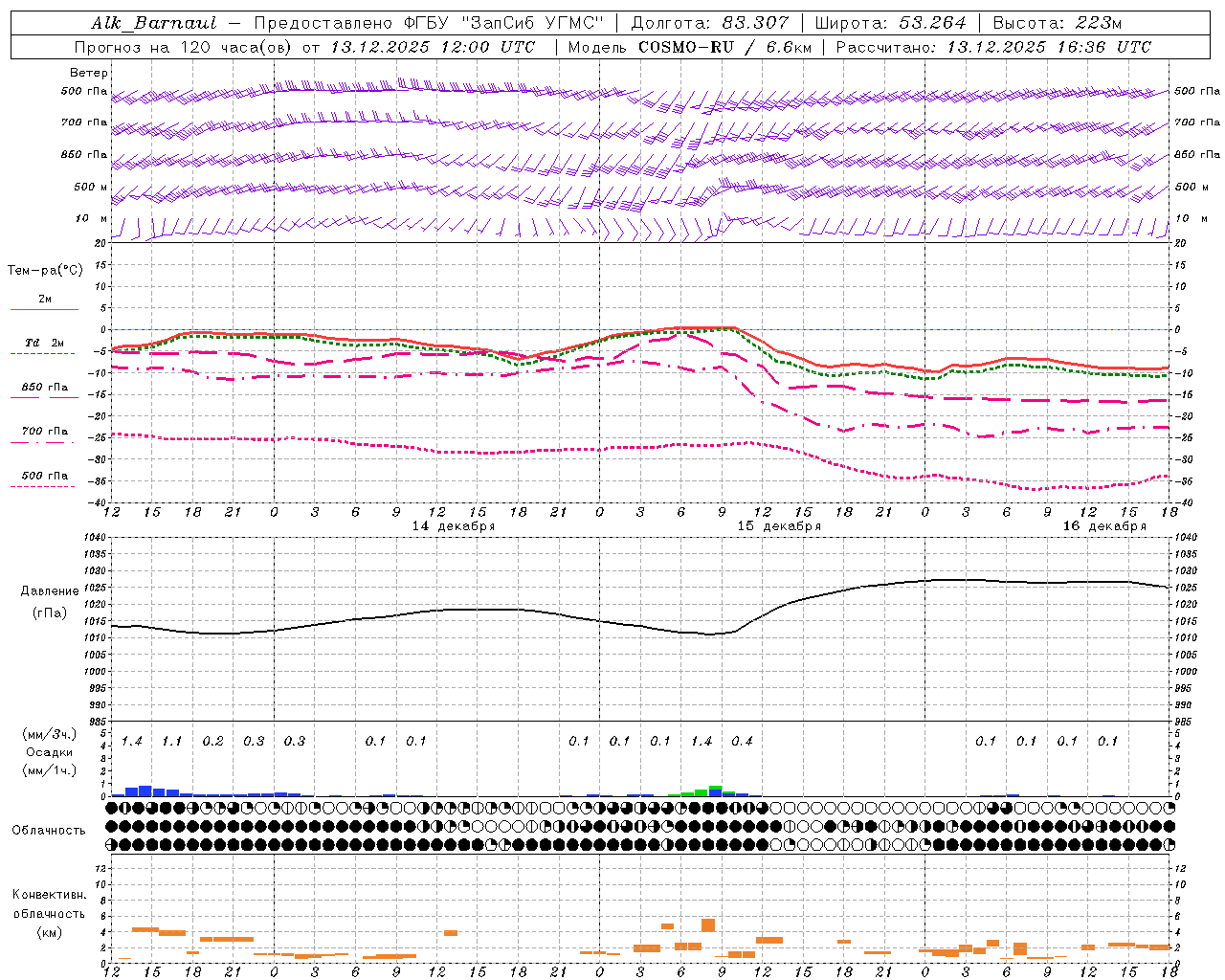Click the '16 декабря' date label
Screen dimensions: 1225x980
tap(1104, 526)
